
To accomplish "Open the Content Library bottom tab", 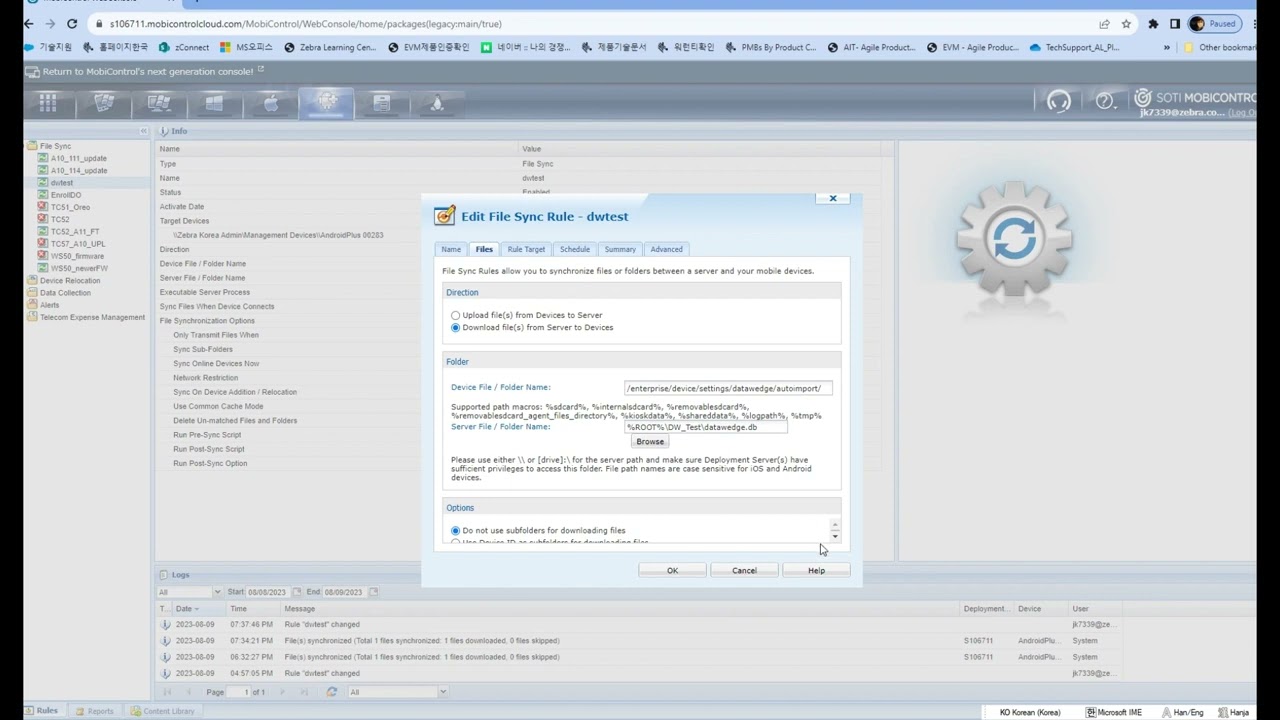I will click(162, 711).
